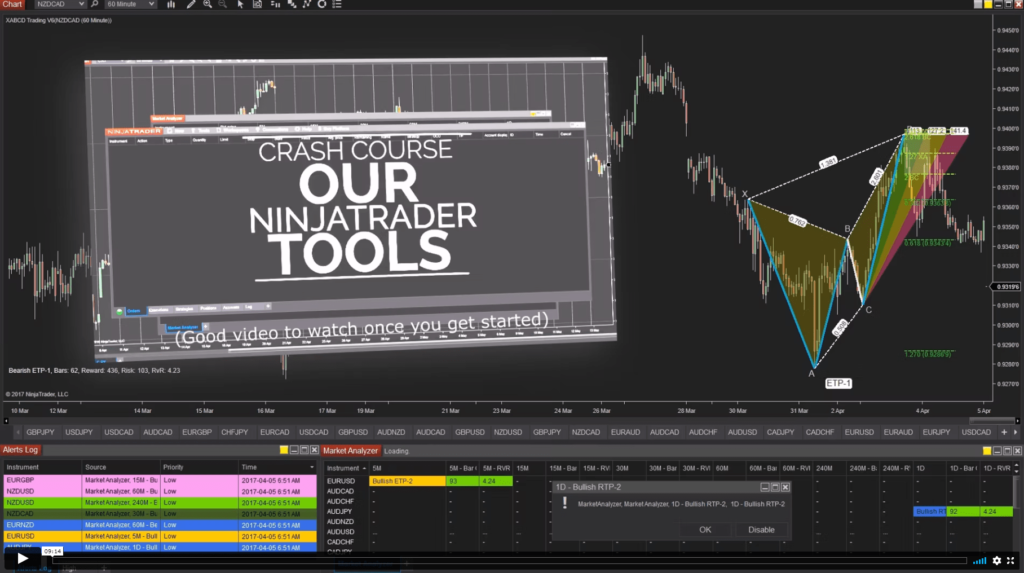1024x573 pixels.
Task: Open video settings gear icon
Action: (997, 561)
